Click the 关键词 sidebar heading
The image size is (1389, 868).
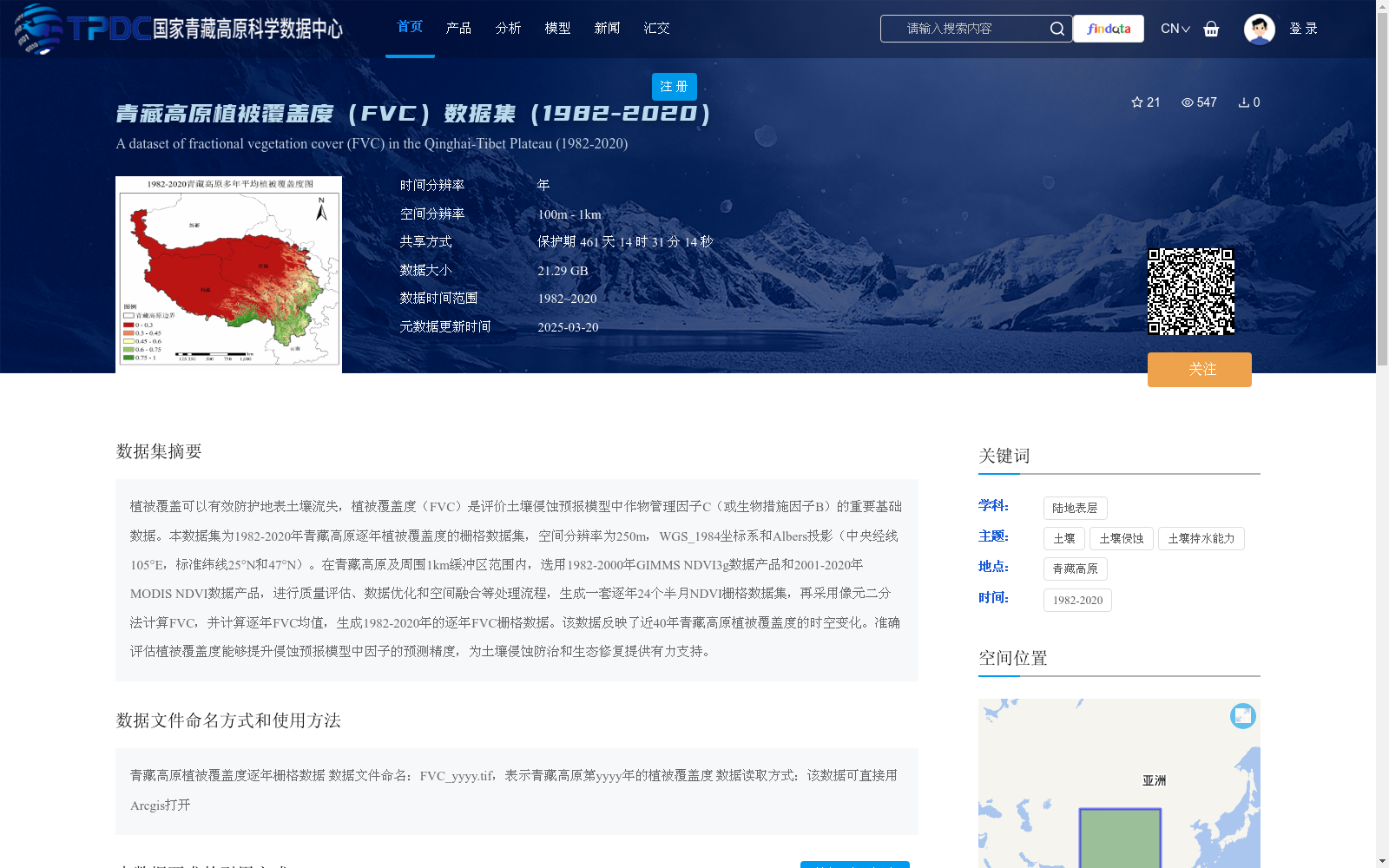pyautogui.click(x=1004, y=456)
